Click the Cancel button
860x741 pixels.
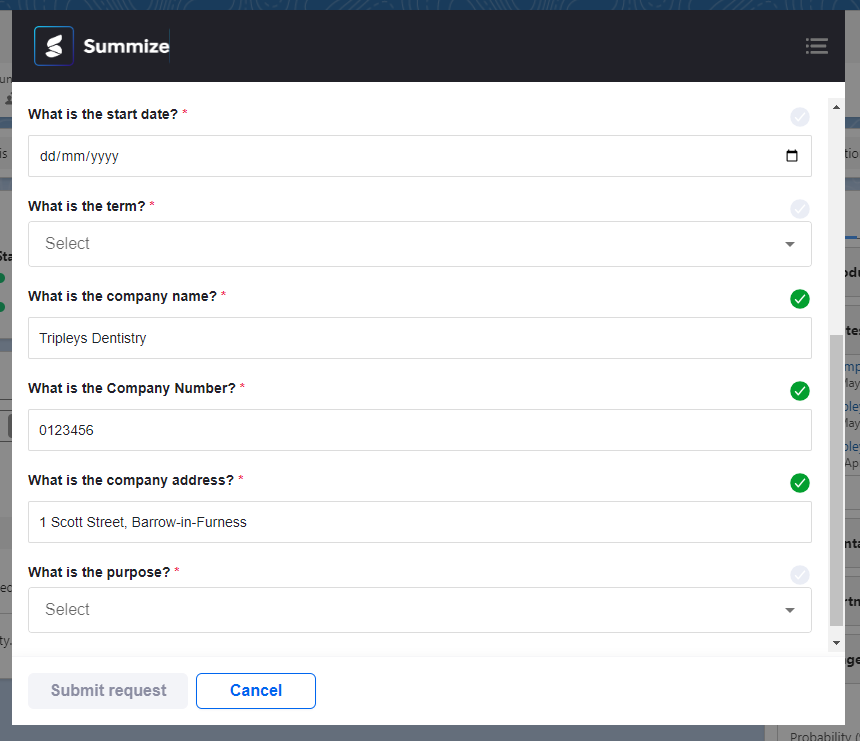[x=255, y=690]
